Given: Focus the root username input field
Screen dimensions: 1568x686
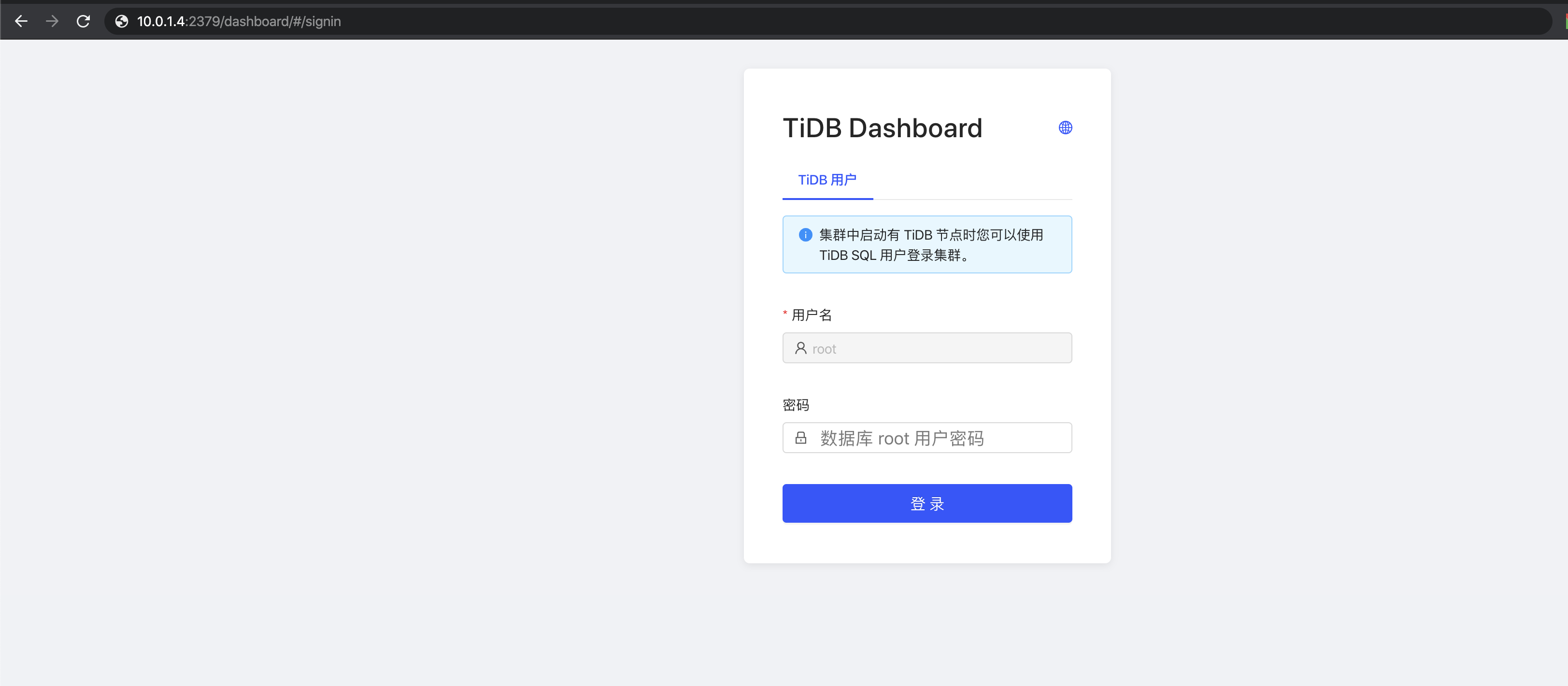Looking at the screenshot, I should (927, 347).
